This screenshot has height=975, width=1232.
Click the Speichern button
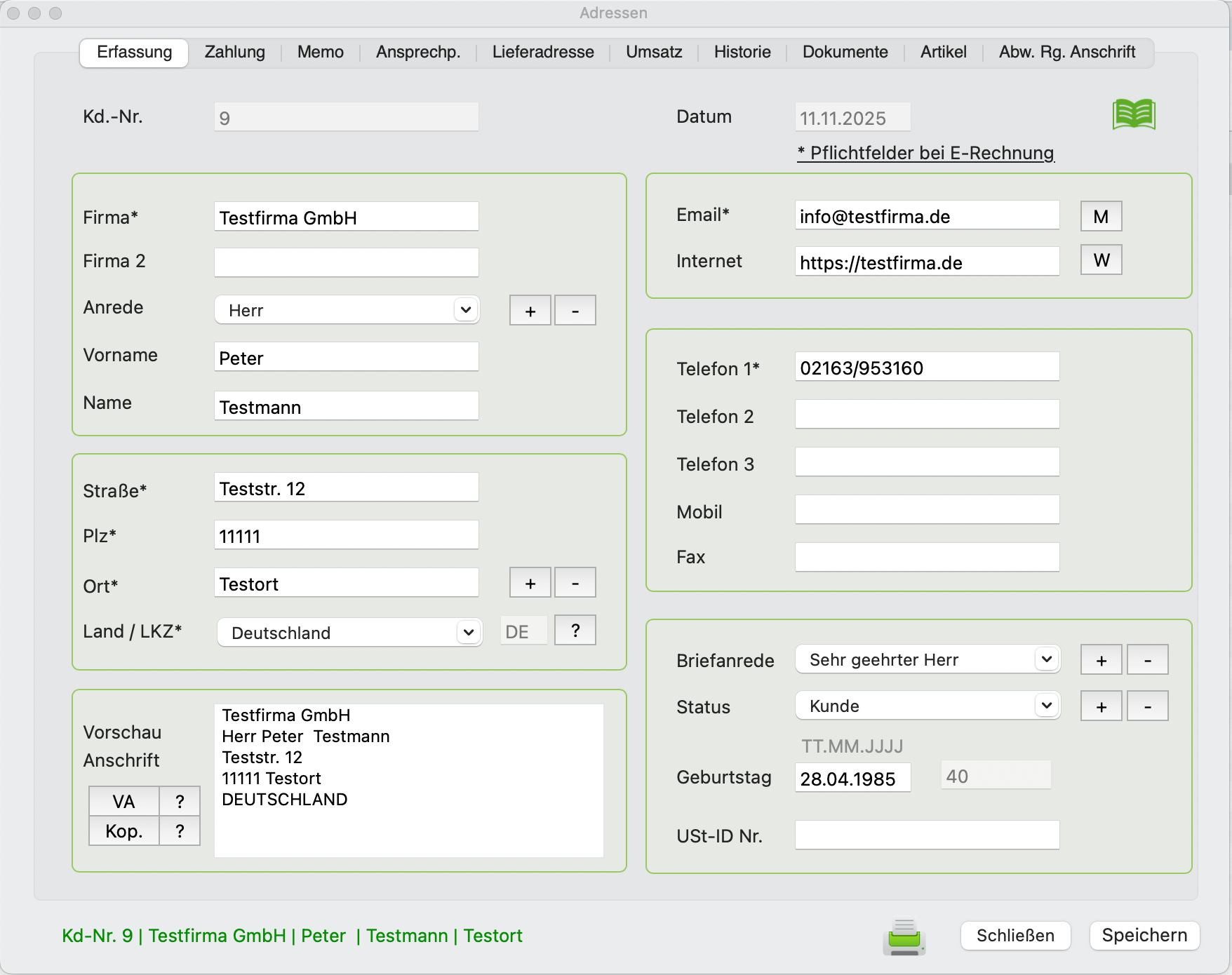pos(1144,936)
